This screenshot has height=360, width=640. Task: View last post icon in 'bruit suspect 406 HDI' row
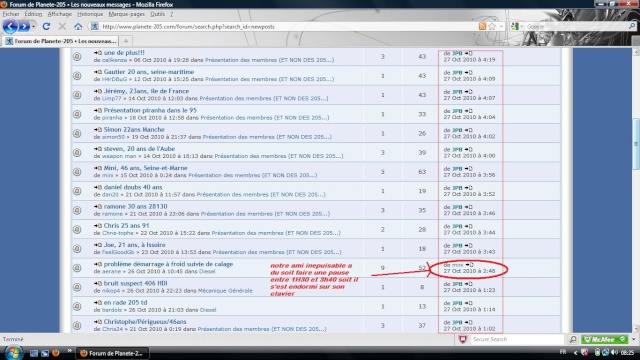click(x=469, y=284)
